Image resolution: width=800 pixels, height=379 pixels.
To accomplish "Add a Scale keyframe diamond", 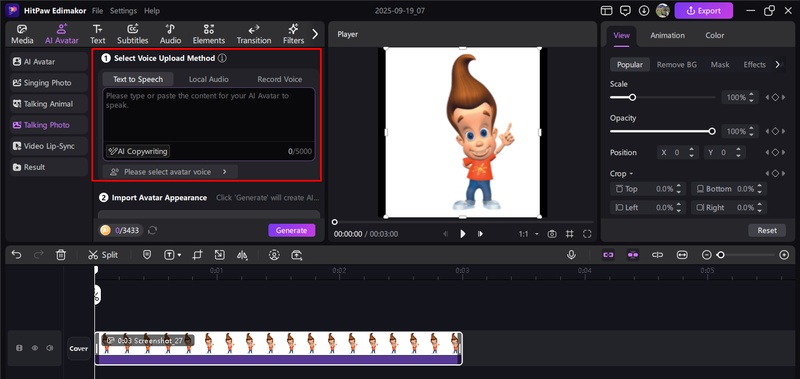I will [x=775, y=97].
